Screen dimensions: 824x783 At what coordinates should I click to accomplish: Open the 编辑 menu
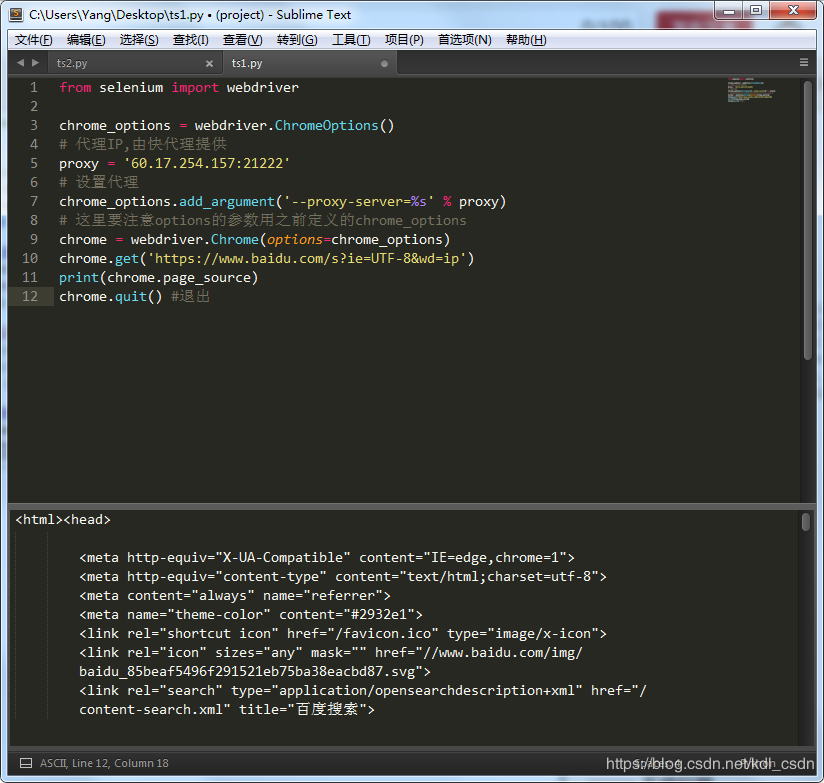[84, 39]
